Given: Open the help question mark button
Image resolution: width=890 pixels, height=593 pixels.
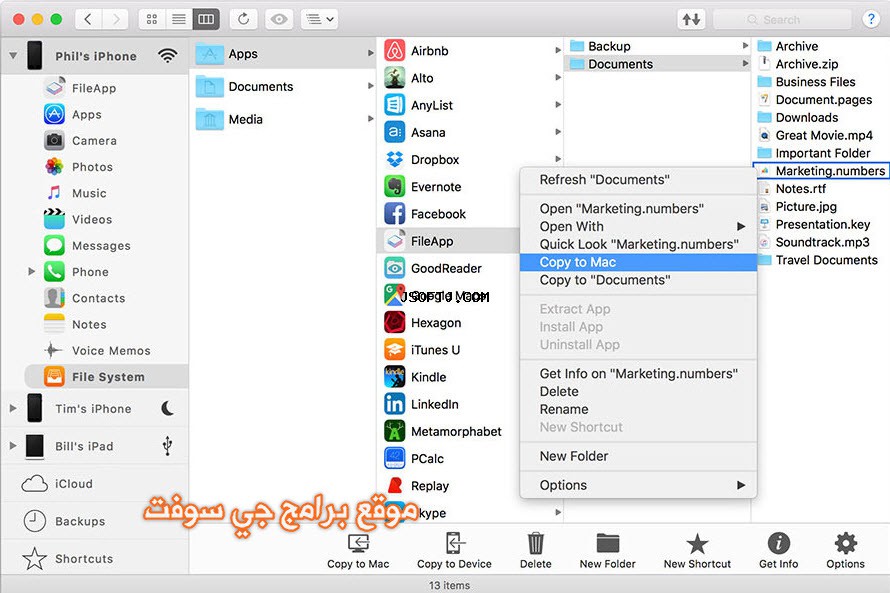Looking at the screenshot, I should click(870, 19).
